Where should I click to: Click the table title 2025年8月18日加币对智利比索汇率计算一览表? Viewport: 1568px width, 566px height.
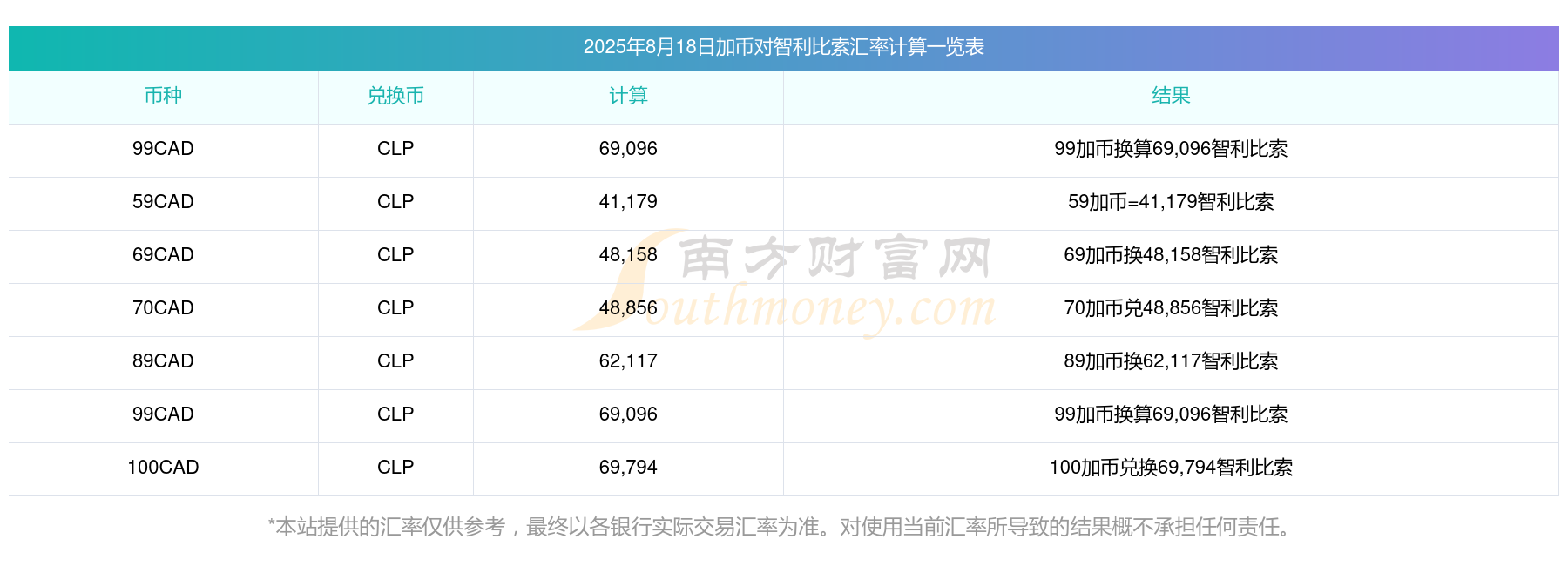783,47
